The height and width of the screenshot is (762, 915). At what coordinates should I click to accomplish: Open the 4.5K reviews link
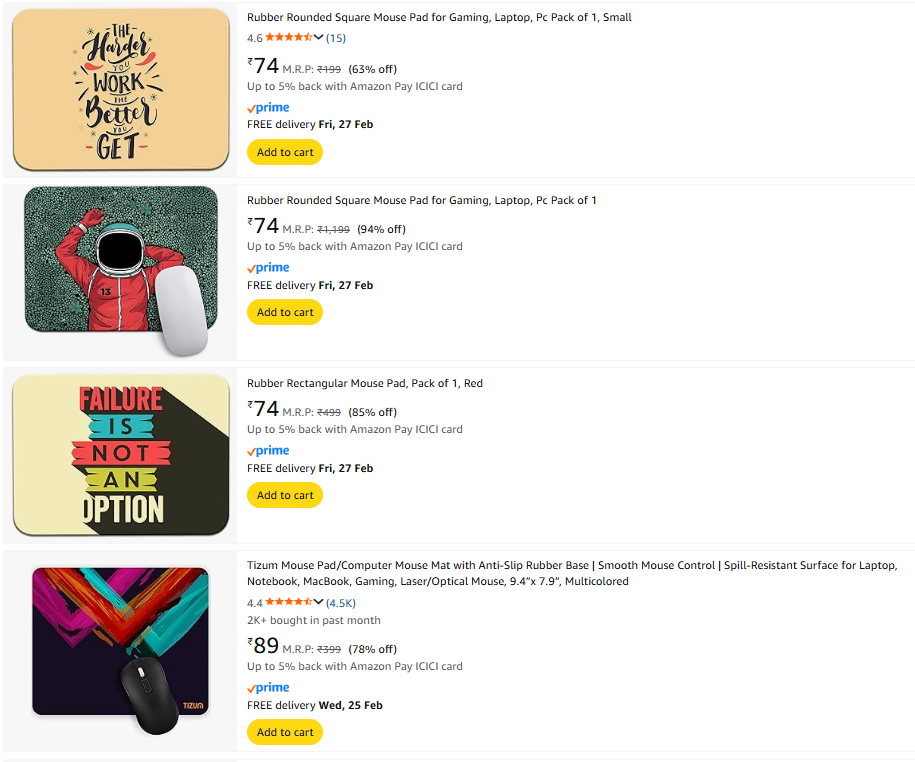coord(341,603)
